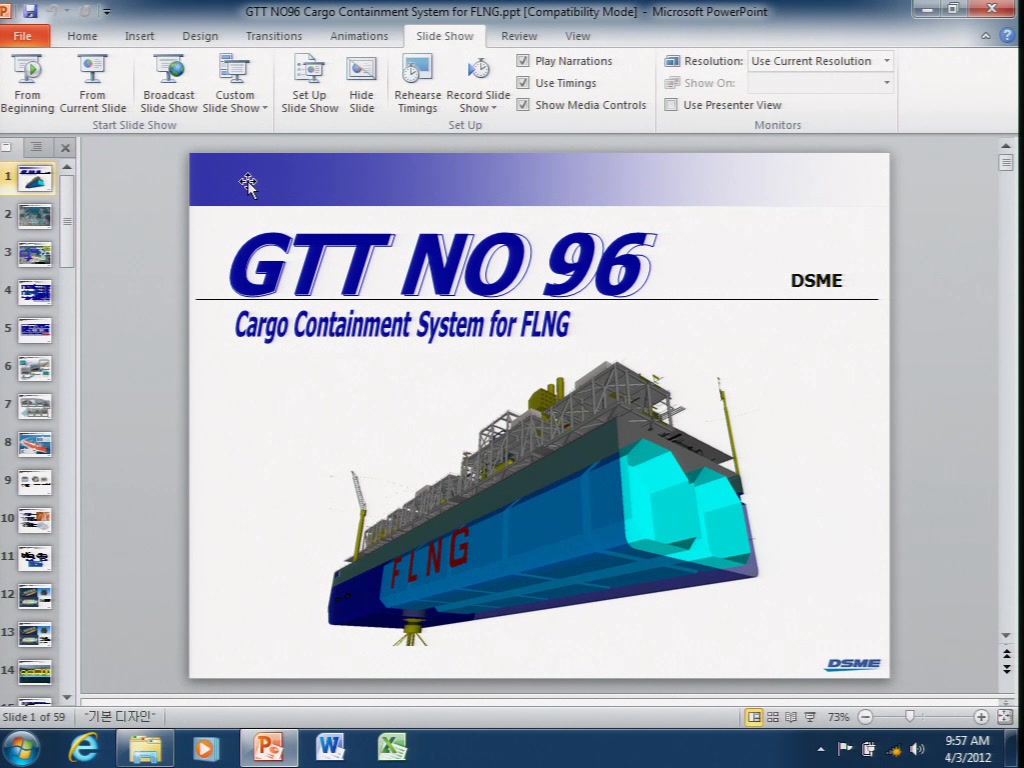Go to previous slide with double arrow
The image size is (1024, 768).
coord(1006,653)
